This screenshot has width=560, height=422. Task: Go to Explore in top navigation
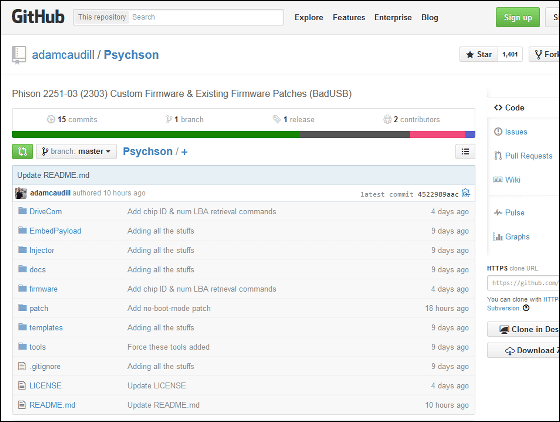tap(309, 17)
